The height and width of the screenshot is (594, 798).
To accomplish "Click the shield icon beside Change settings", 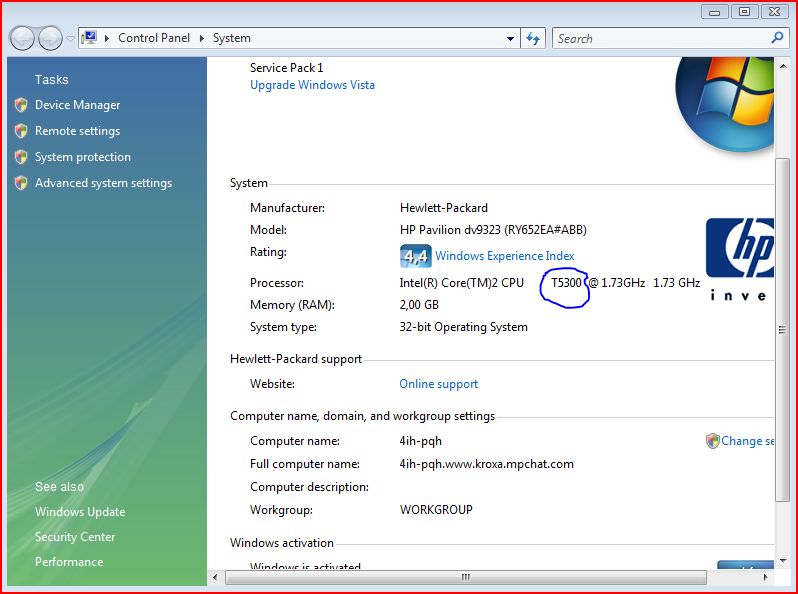I will click(x=712, y=441).
